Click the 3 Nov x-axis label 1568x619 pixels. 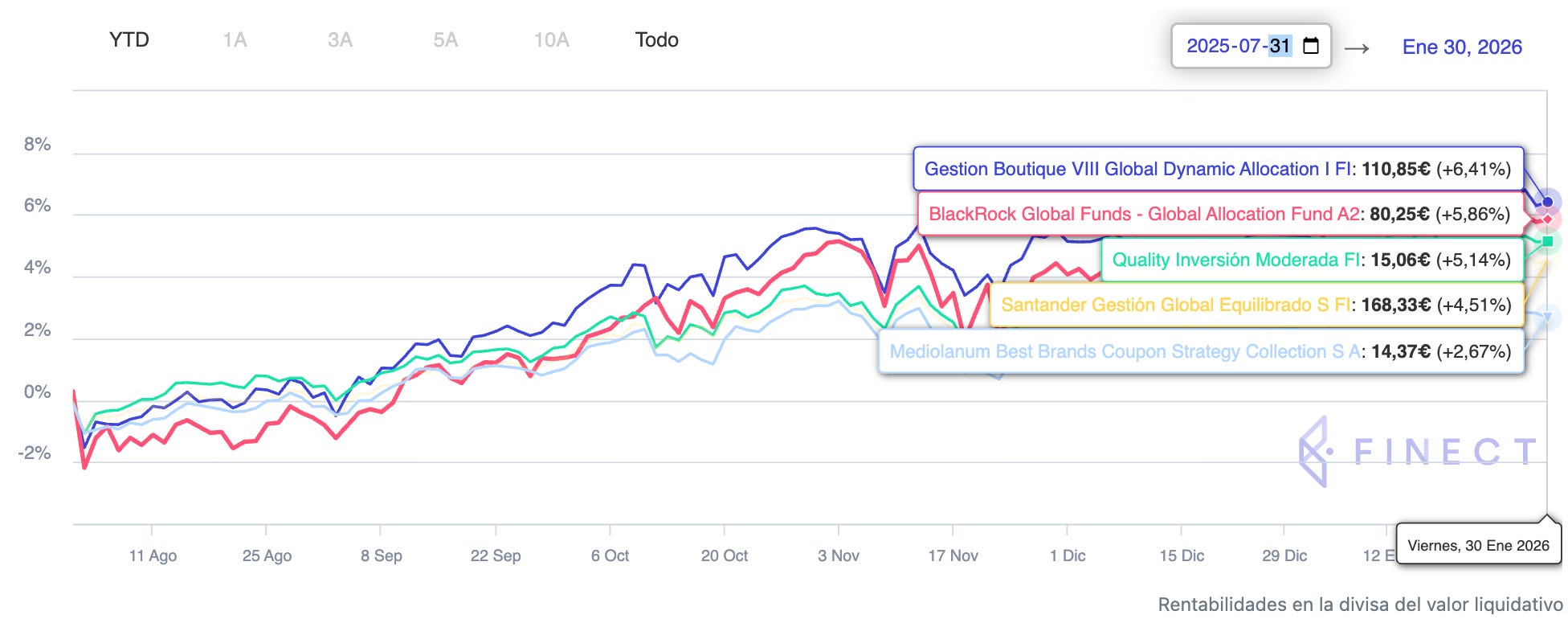click(x=839, y=555)
